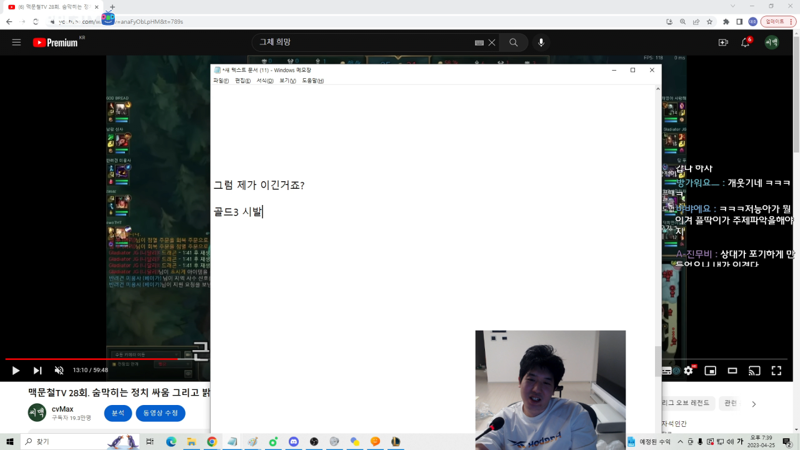Go to the YouTube Premium home logo
The width and height of the screenshot is (800, 450).
56,42
